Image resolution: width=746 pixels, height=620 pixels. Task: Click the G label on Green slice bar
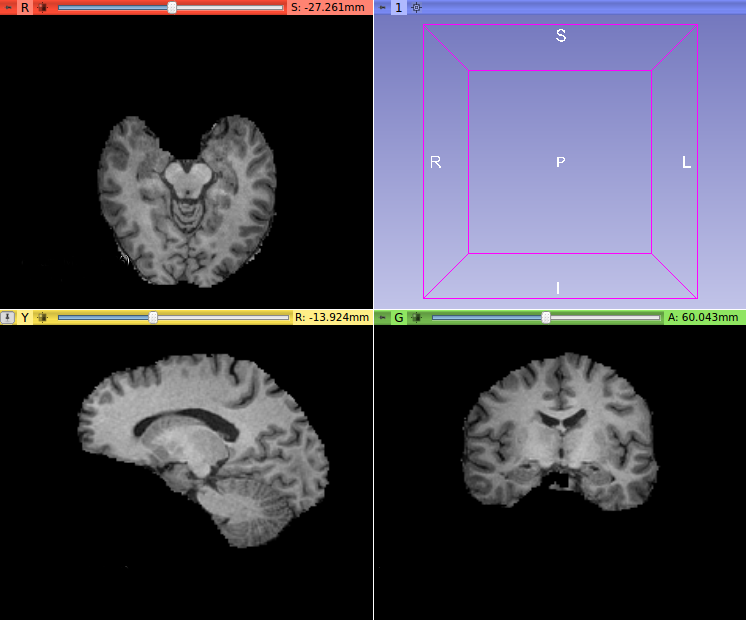pyautogui.click(x=398, y=317)
